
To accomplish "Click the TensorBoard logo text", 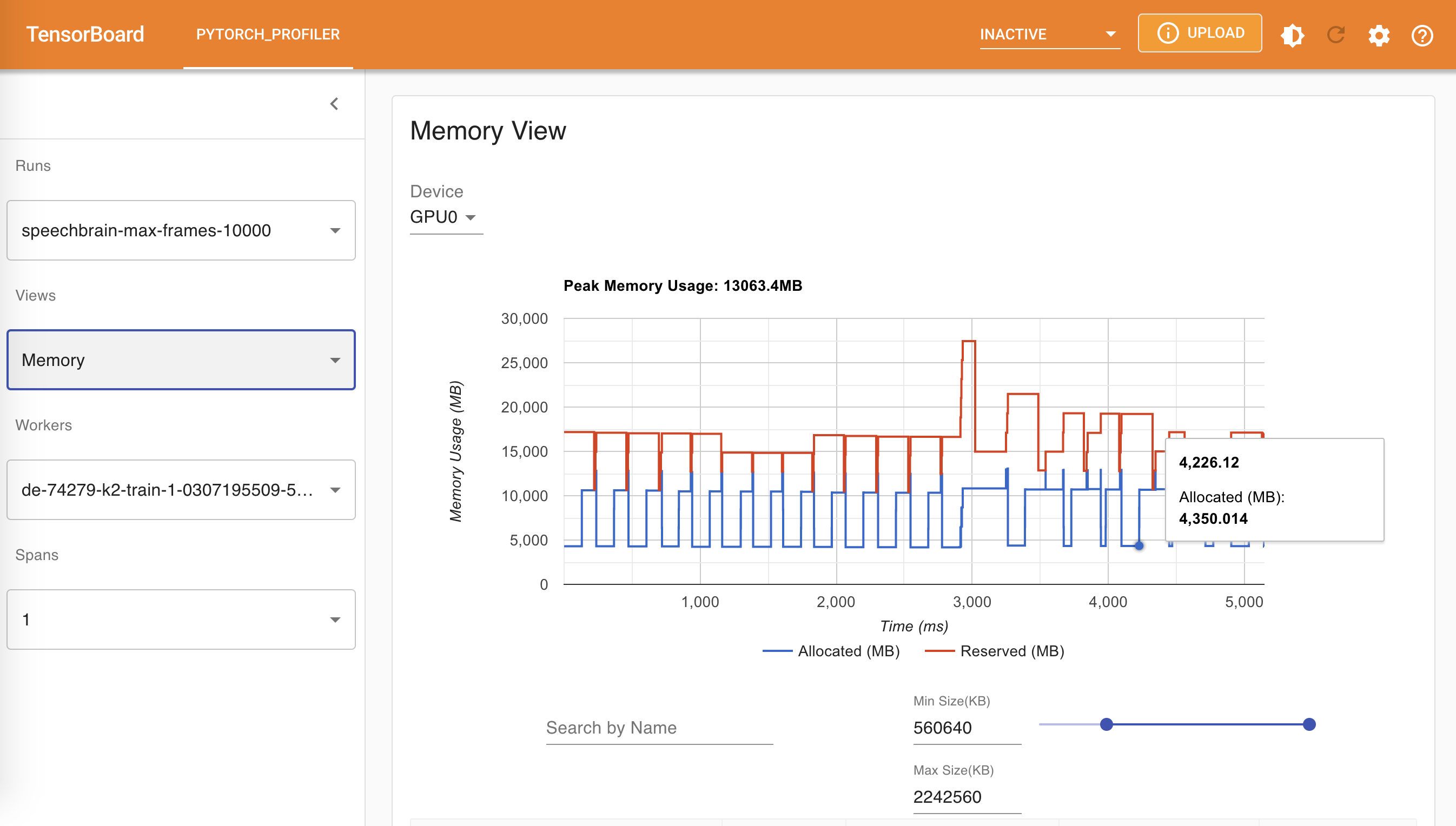I will 85,34.
